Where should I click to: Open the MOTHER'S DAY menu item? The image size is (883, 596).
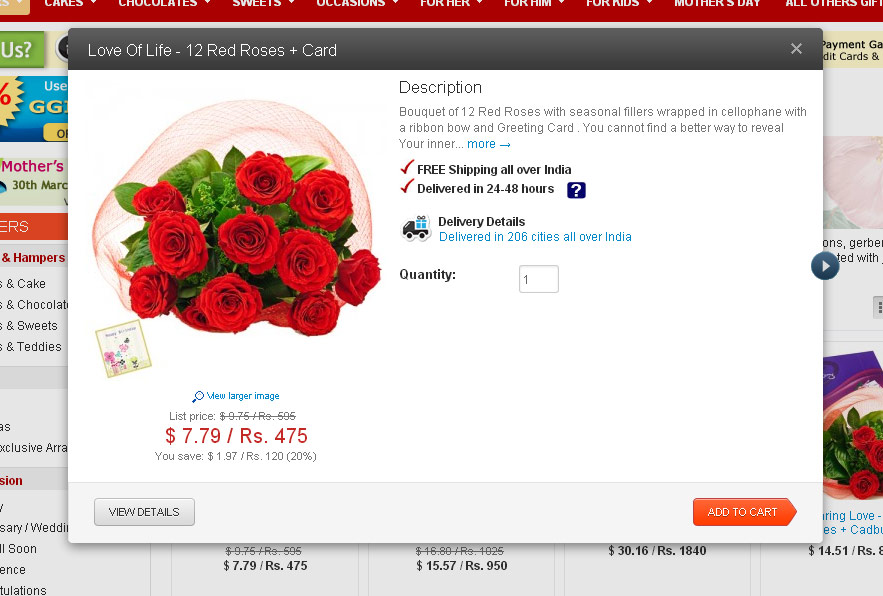(717, 3)
